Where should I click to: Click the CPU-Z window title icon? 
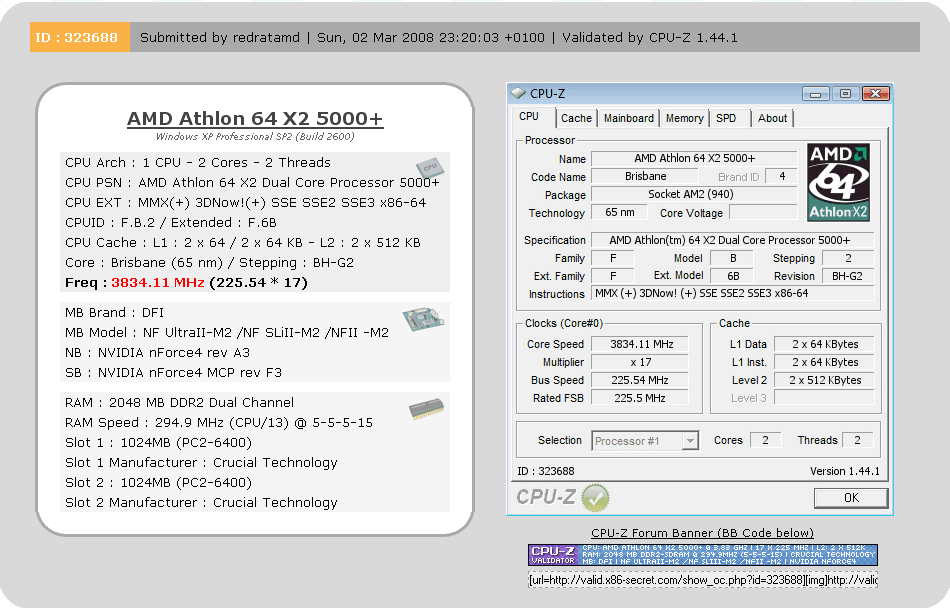[518, 93]
